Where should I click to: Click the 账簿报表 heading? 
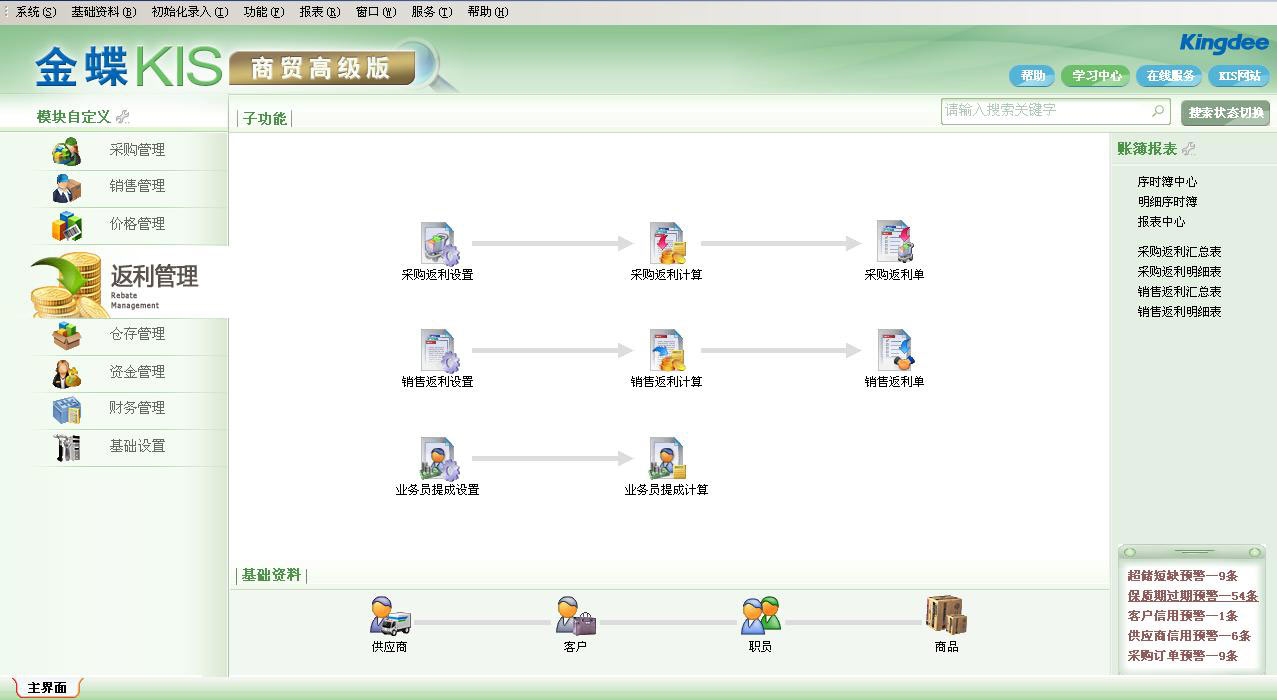(x=1147, y=149)
